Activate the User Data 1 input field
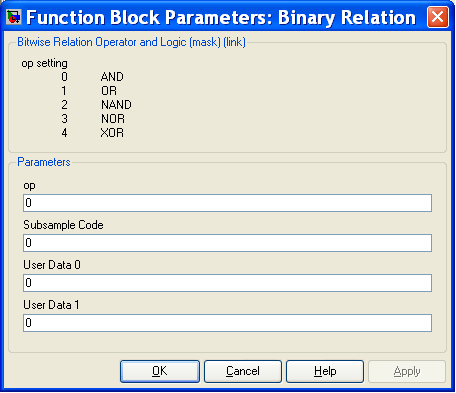The height and width of the screenshot is (393, 456). pos(227,323)
